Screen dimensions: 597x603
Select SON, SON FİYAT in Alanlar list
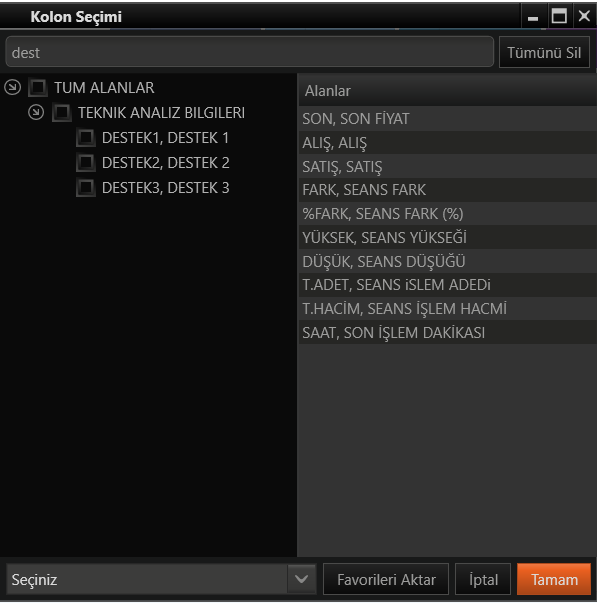click(447, 118)
